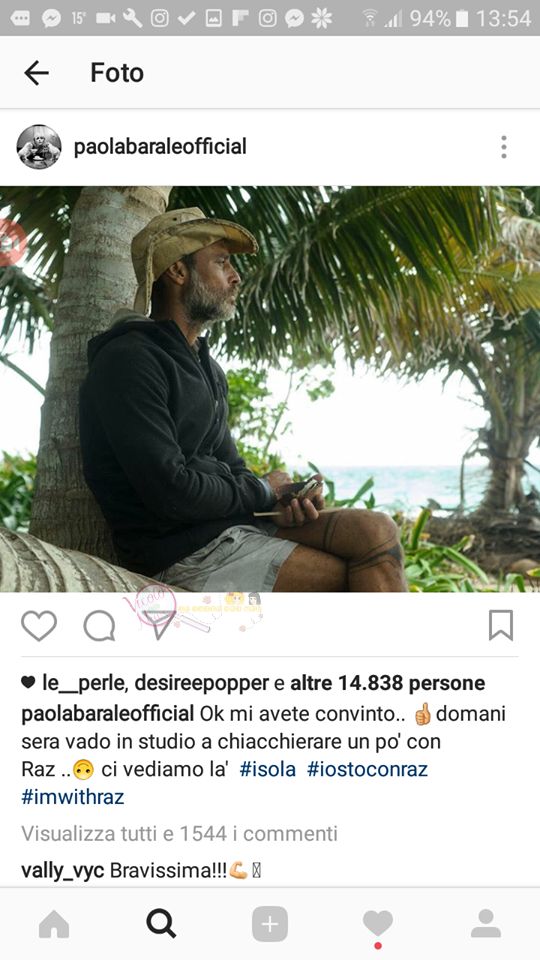Open the #iostoconraz hashtag
The height and width of the screenshot is (960, 540).
[x=367, y=769]
